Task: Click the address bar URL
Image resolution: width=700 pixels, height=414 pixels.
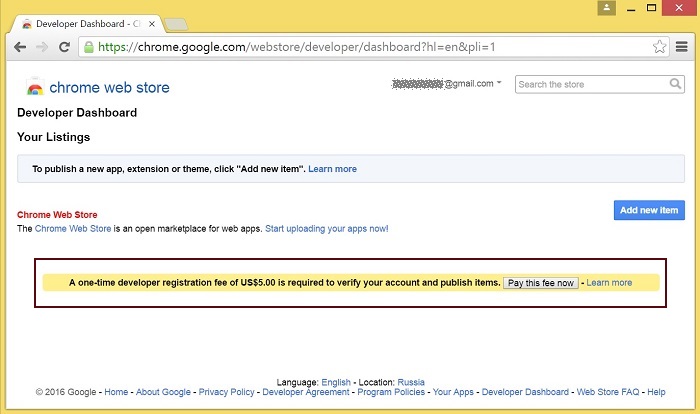Action: (300, 47)
